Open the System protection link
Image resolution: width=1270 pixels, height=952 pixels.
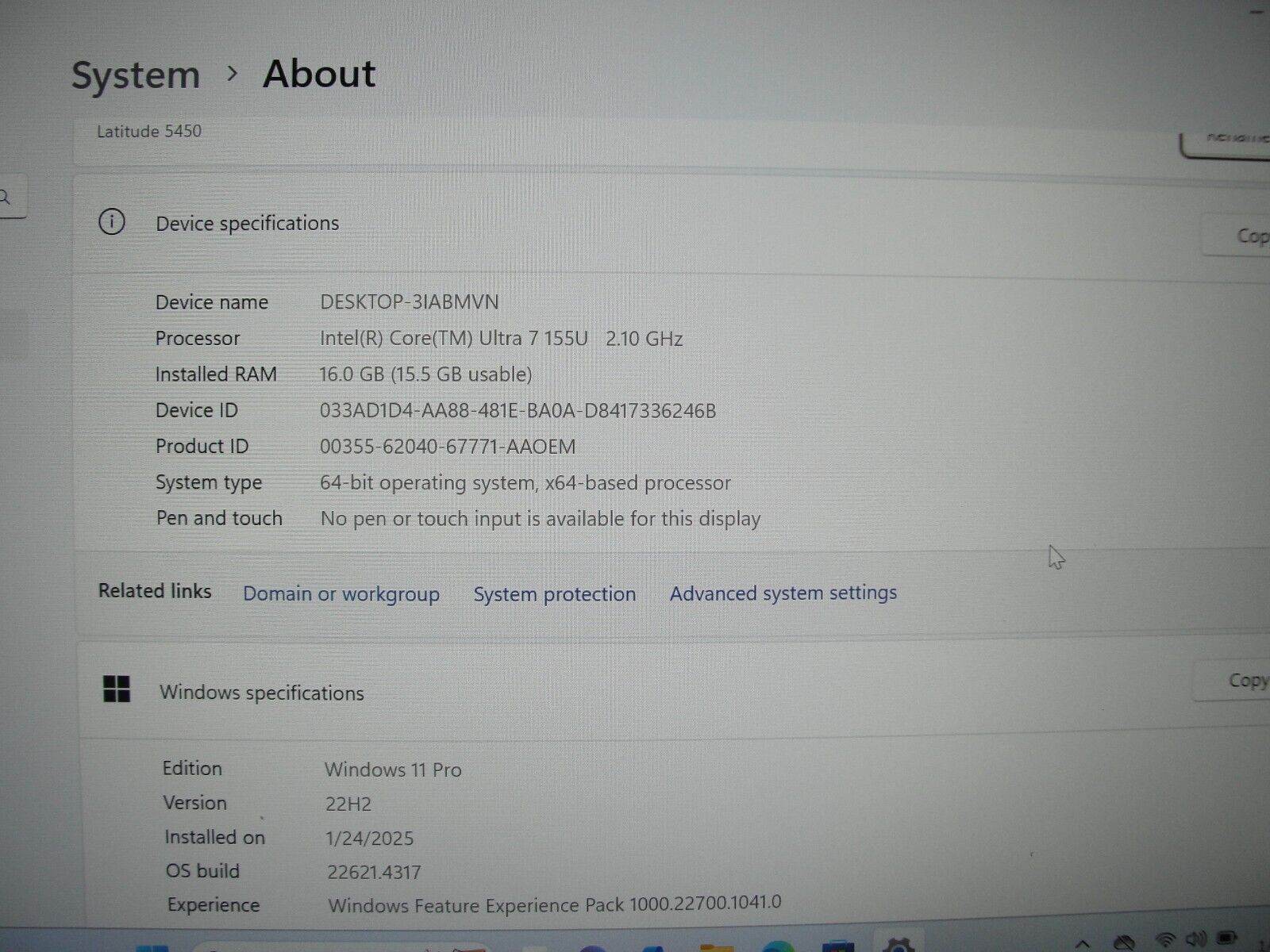pyautogui.click(x=554, y=594)
